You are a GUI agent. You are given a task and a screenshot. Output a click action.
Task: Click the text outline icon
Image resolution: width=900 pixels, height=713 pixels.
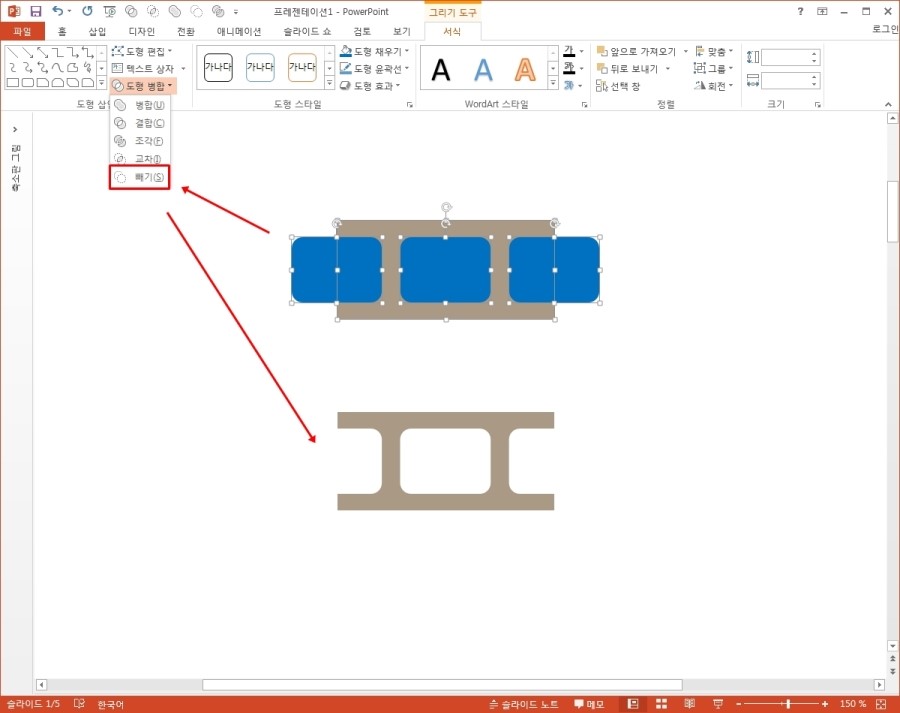(569, 68)
